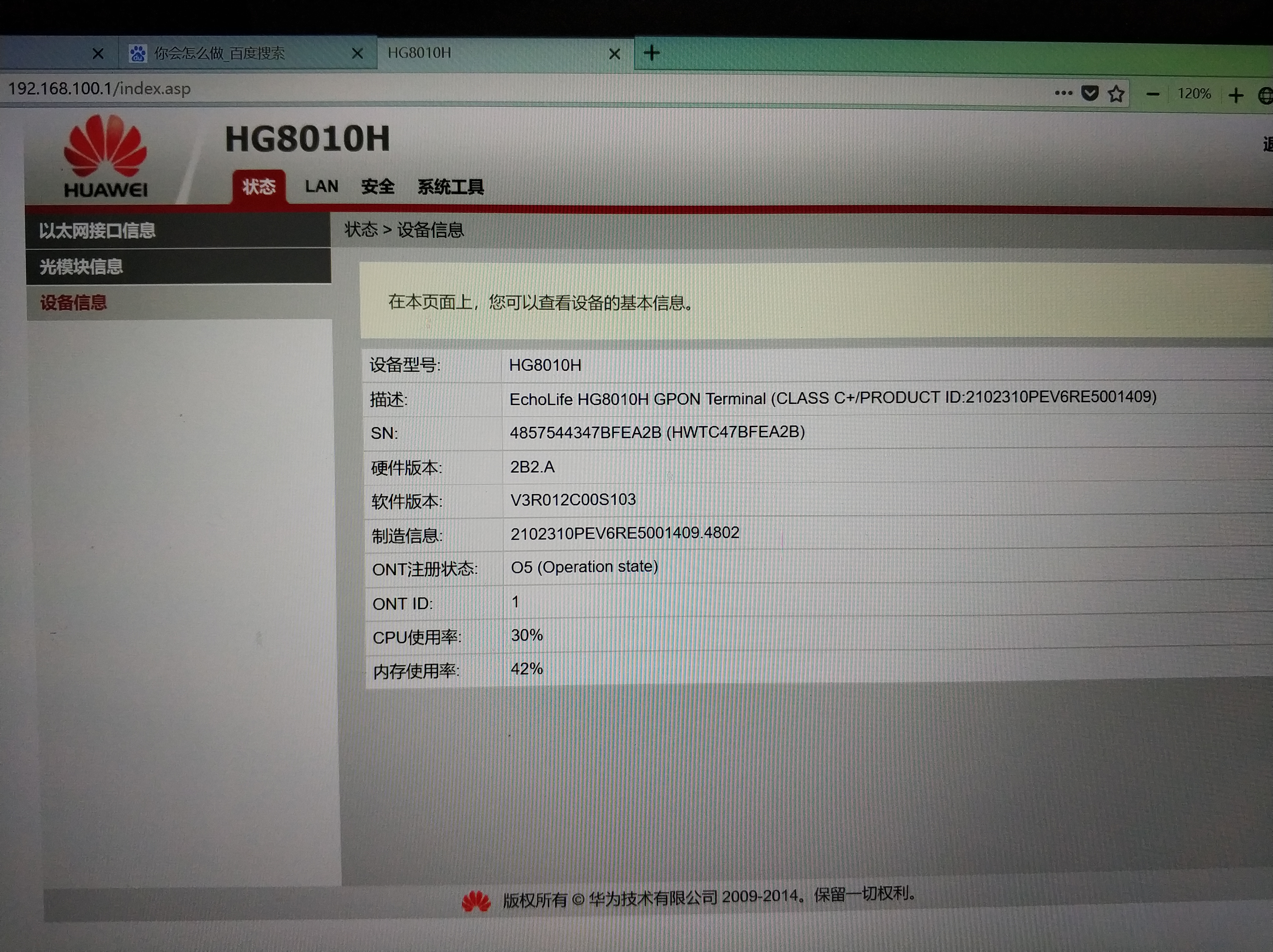Open 光模块信息 in sidebar
The image size is (1273, 952).
(178, 266)
